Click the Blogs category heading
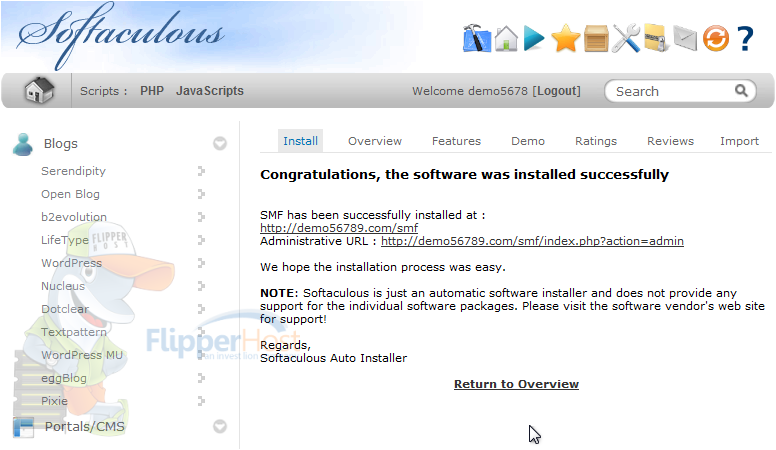 (61, 144)
